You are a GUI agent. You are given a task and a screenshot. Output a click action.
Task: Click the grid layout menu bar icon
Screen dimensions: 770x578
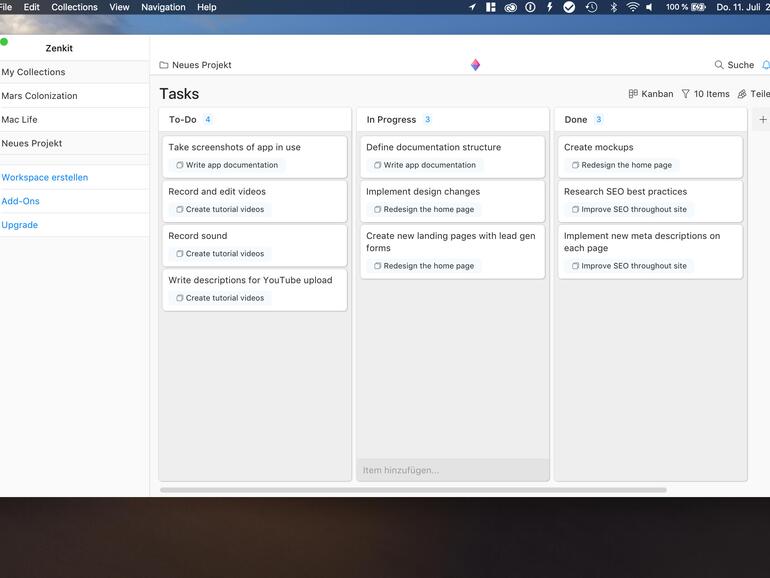[x=491, y=7]
